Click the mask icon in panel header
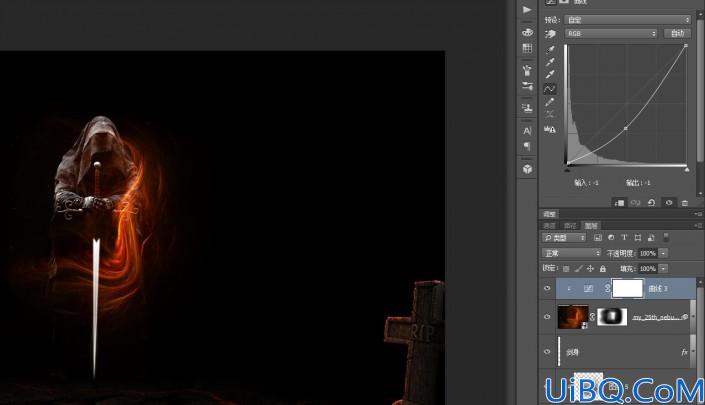Screen dimensions: 705x405 click(563, 2)
